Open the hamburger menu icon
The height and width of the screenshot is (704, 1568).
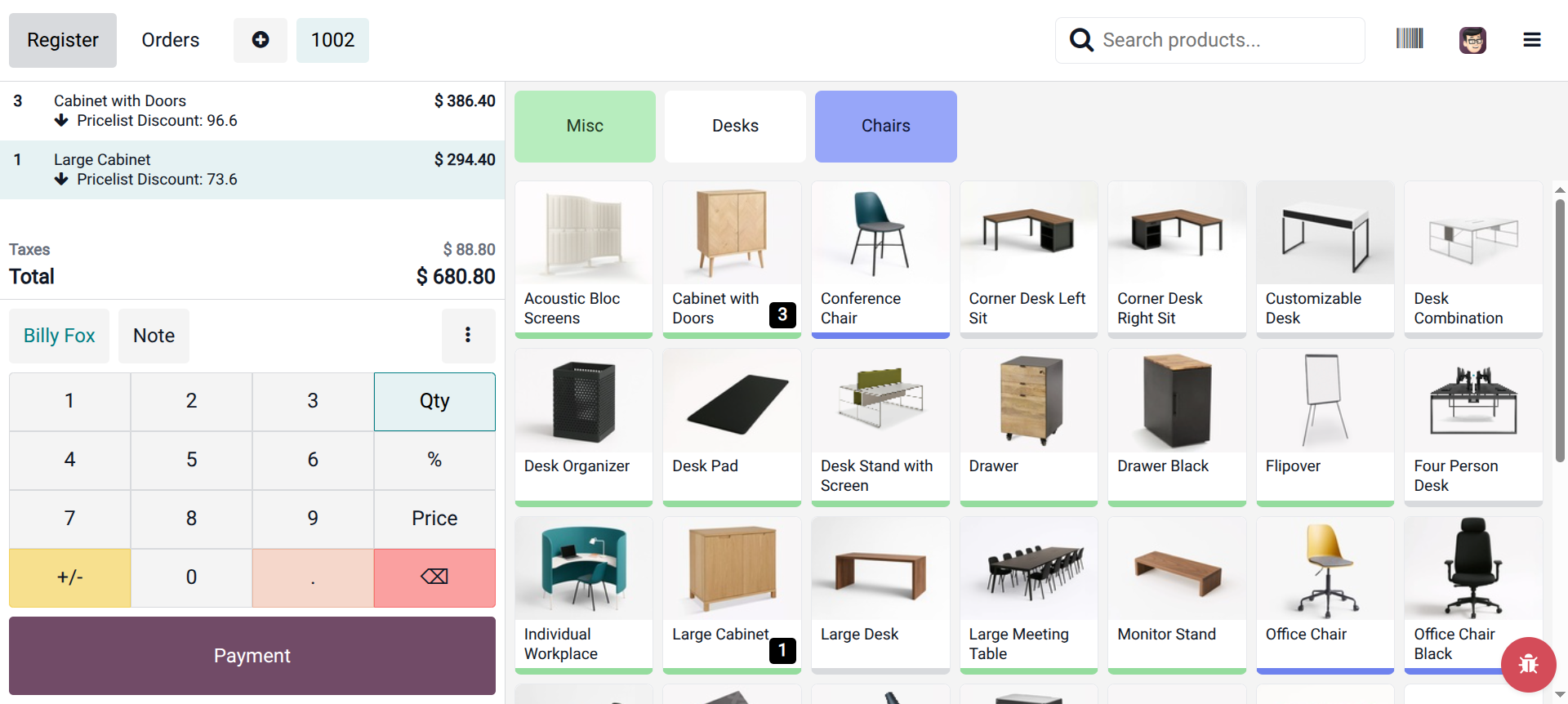[1532, 40]
